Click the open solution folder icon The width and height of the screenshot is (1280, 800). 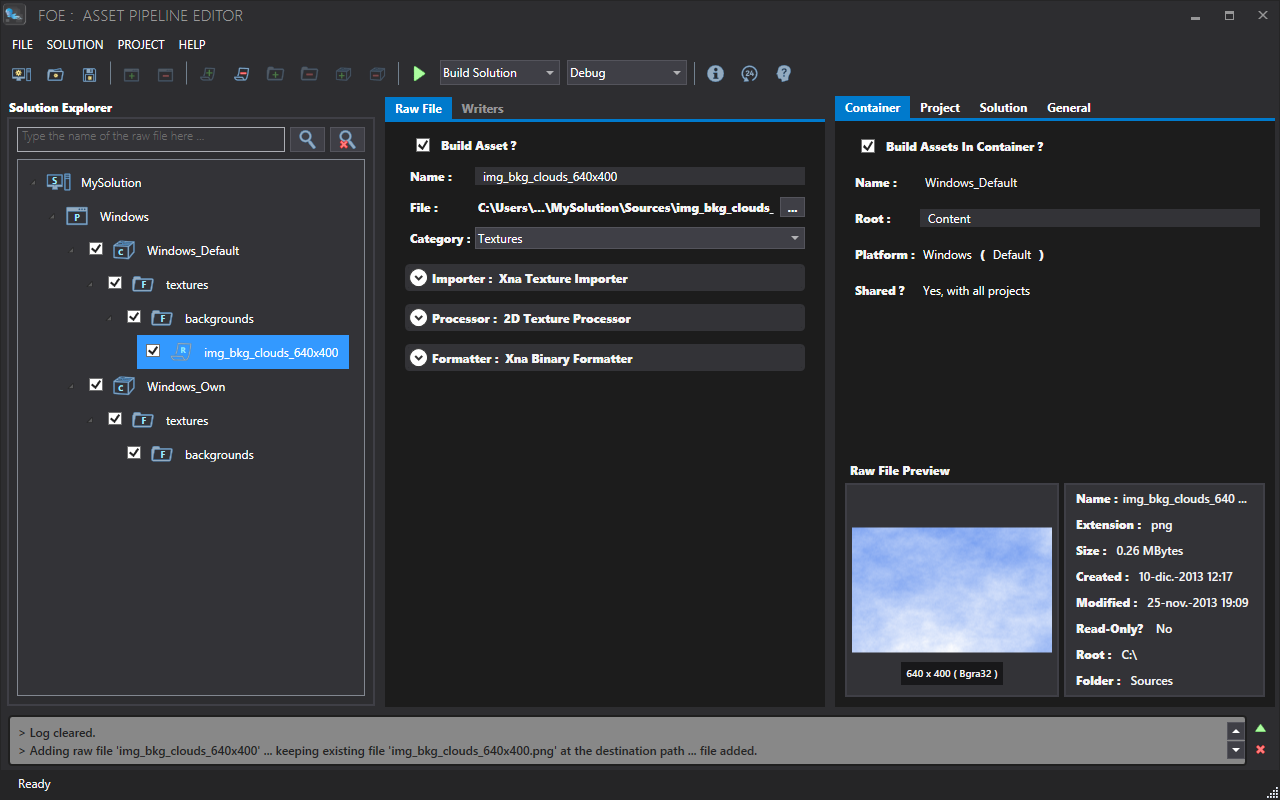coord(55,73)
